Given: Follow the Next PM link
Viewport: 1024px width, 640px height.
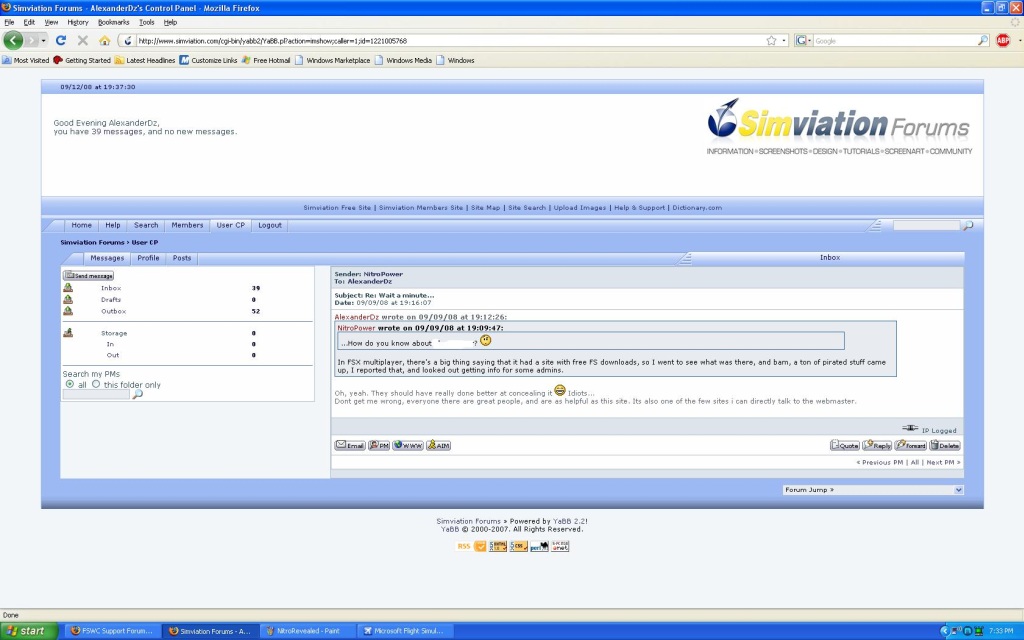Looking at the screenshot, I should 943,463.
